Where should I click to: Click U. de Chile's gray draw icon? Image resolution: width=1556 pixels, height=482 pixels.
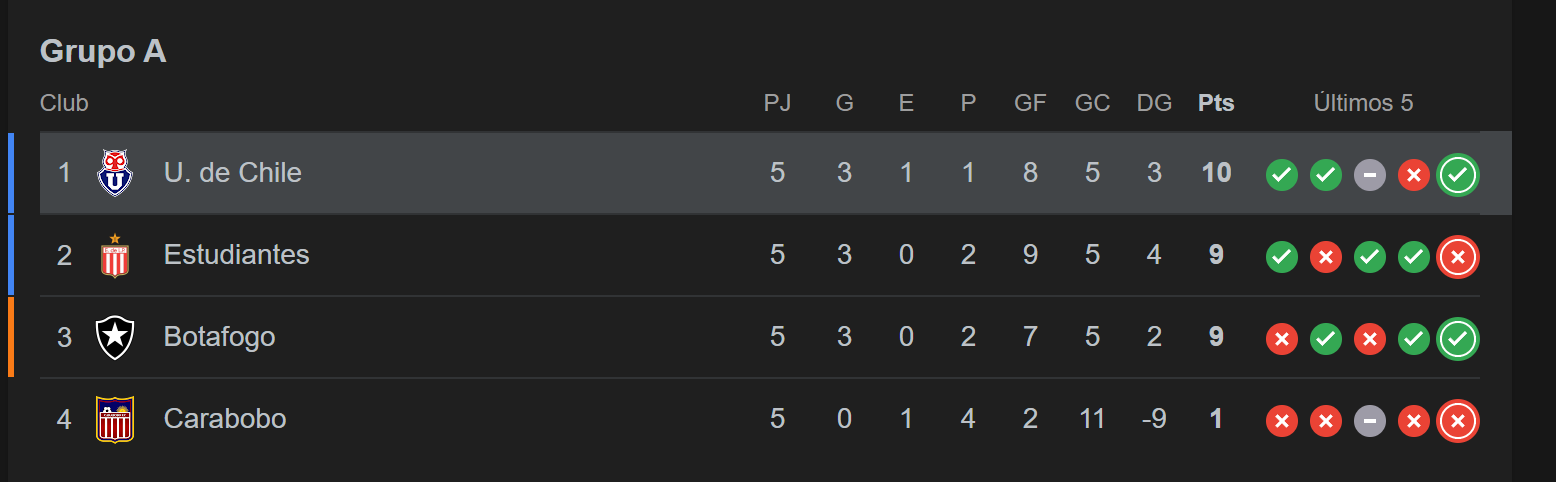pyautogui.click(x=1370, y=175)
